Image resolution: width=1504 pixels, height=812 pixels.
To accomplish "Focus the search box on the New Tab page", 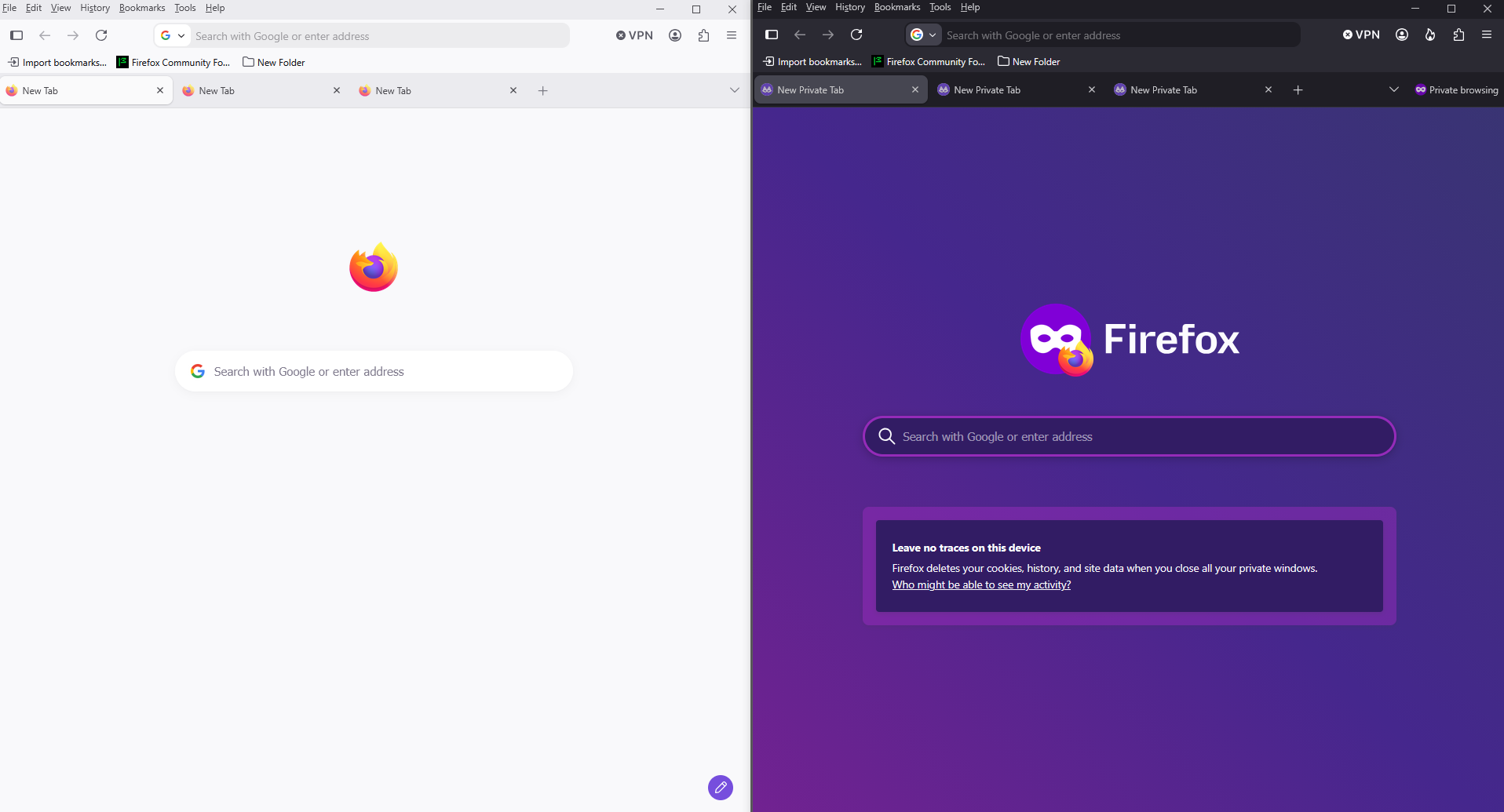I will click(x=374, y=371).
